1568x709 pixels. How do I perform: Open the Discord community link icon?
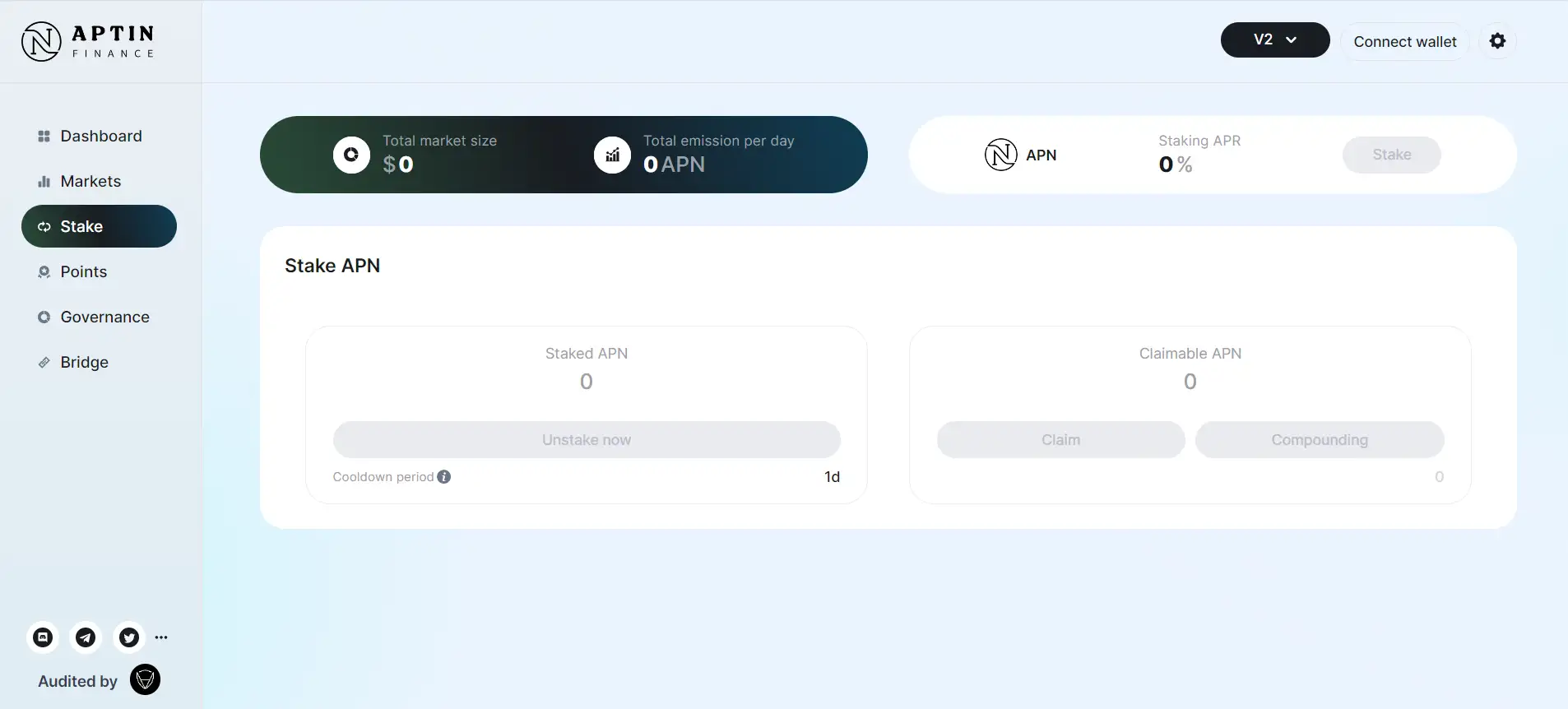click(43, 637)
